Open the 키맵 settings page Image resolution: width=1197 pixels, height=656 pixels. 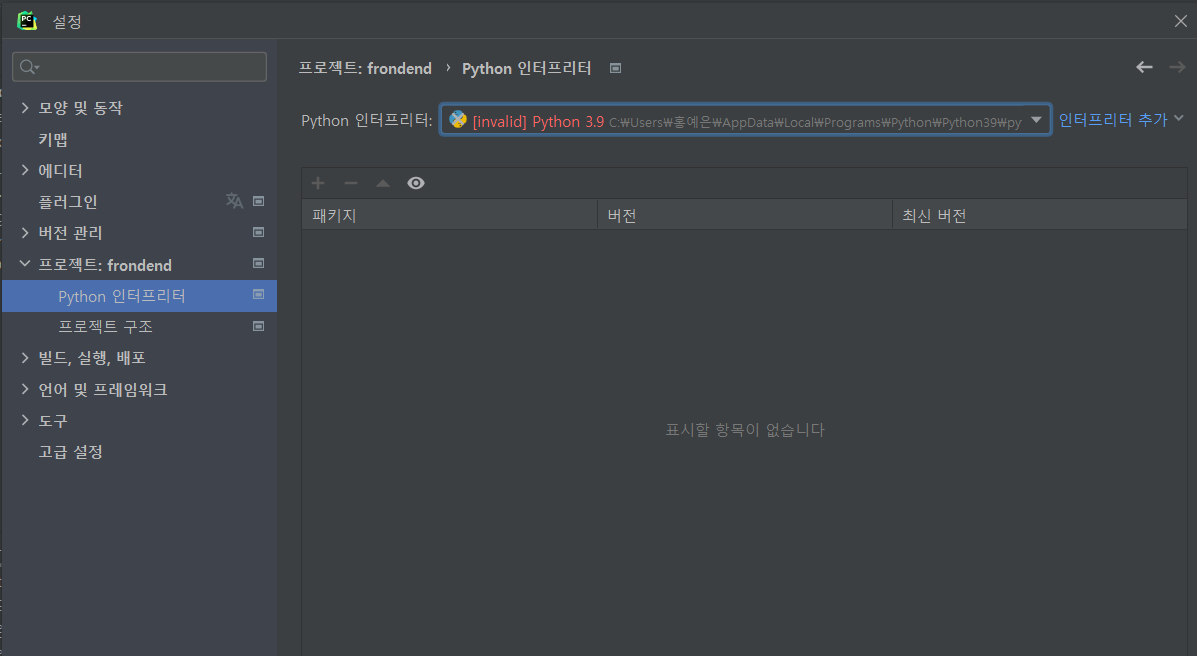53,140
